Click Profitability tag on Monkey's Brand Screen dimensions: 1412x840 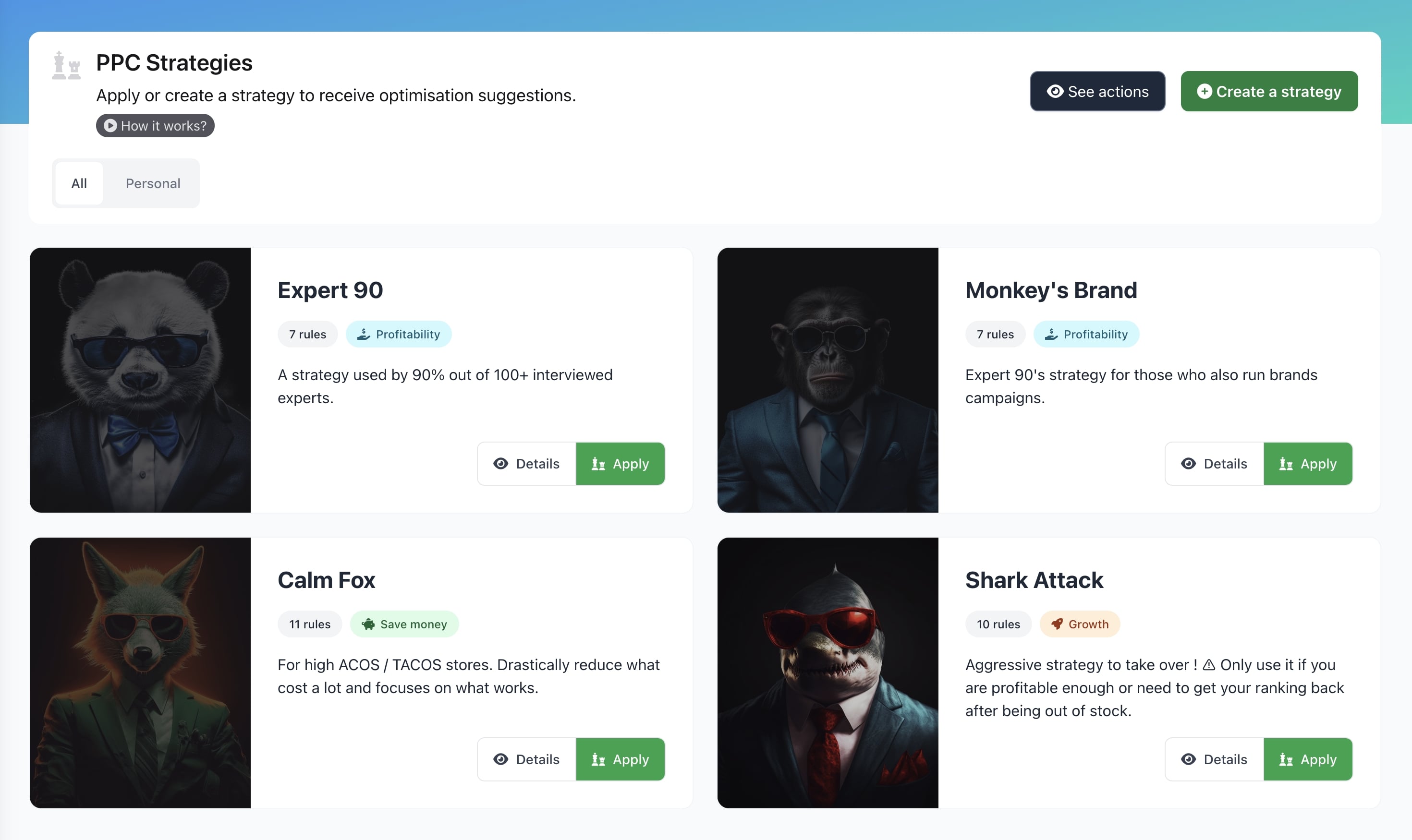point(1086,334)
